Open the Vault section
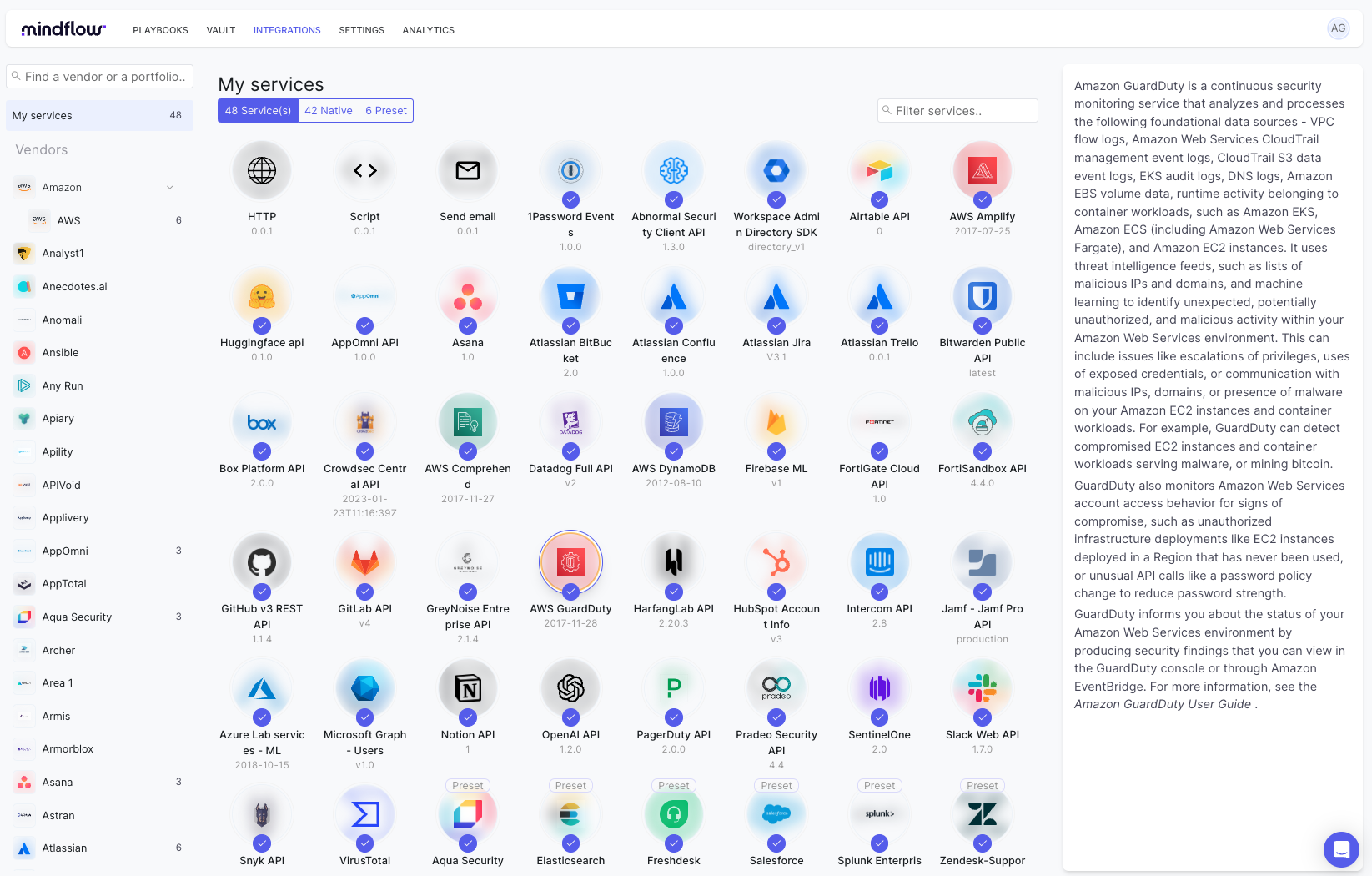Screen dimensions: 1372x876 click(x=221, y=30)
